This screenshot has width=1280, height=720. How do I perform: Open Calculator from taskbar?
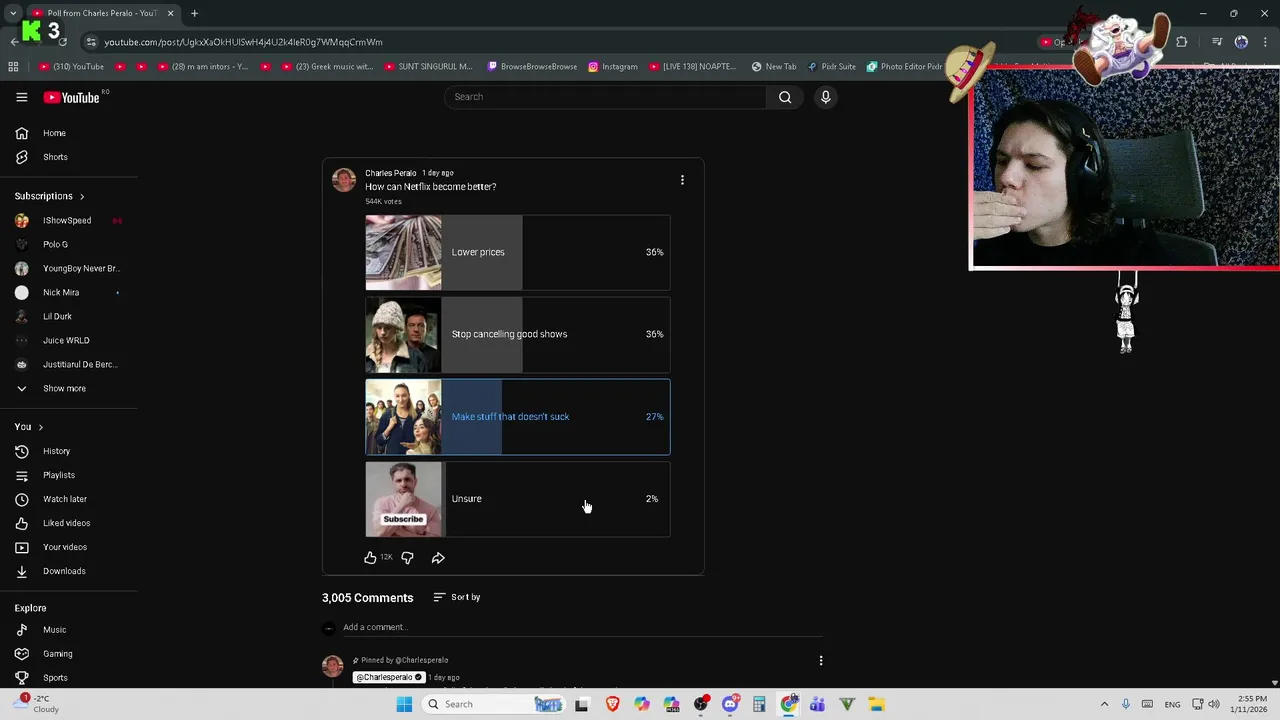759,704
